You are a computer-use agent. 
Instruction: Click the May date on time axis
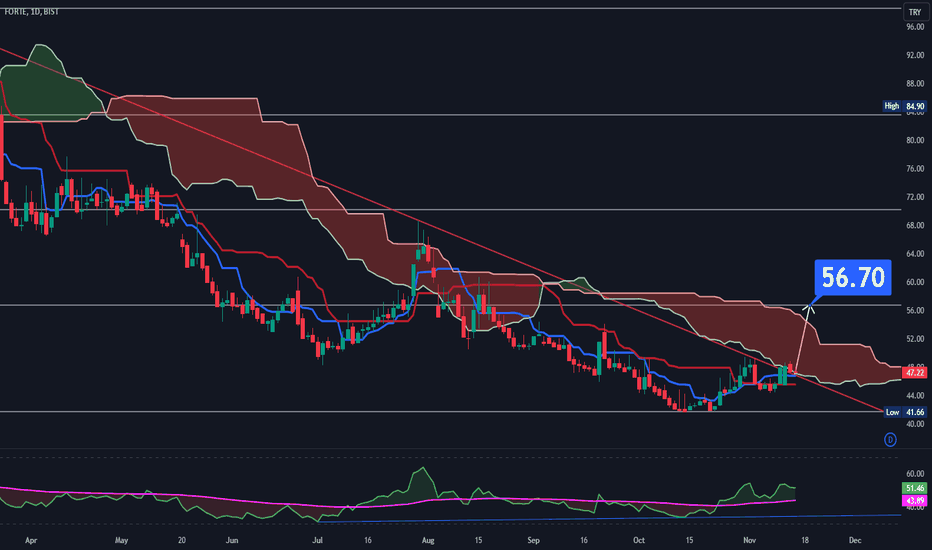click(121, 540)
